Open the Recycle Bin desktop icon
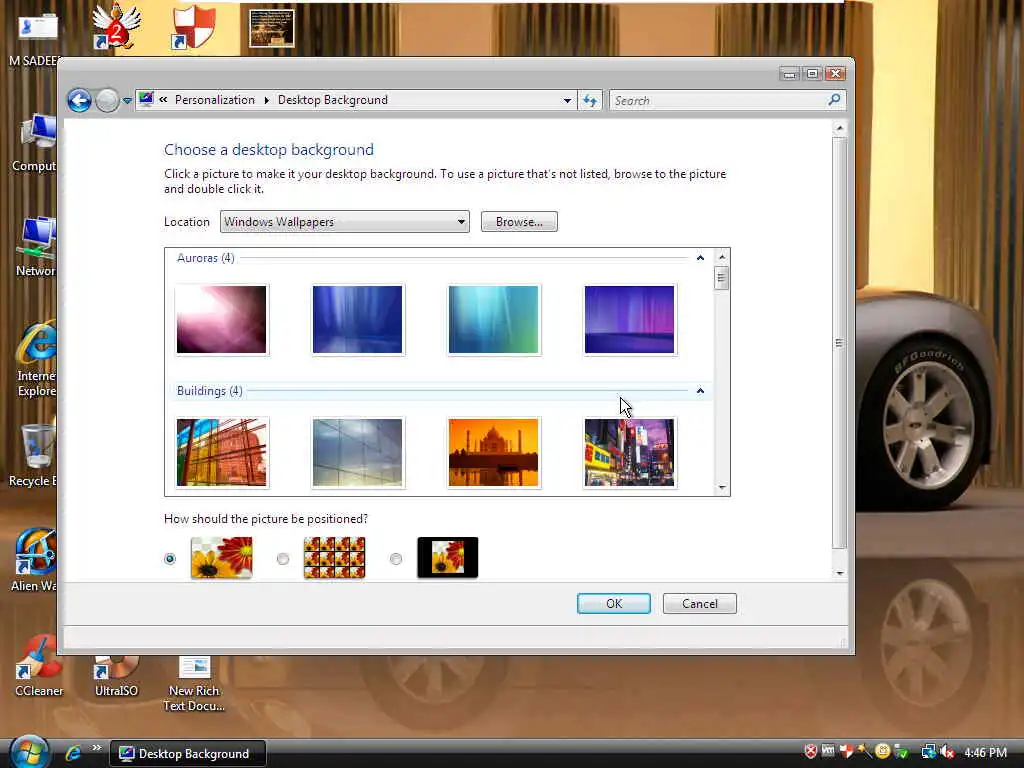The width and height of the screenshot is (1024, 768). point(35,455)
